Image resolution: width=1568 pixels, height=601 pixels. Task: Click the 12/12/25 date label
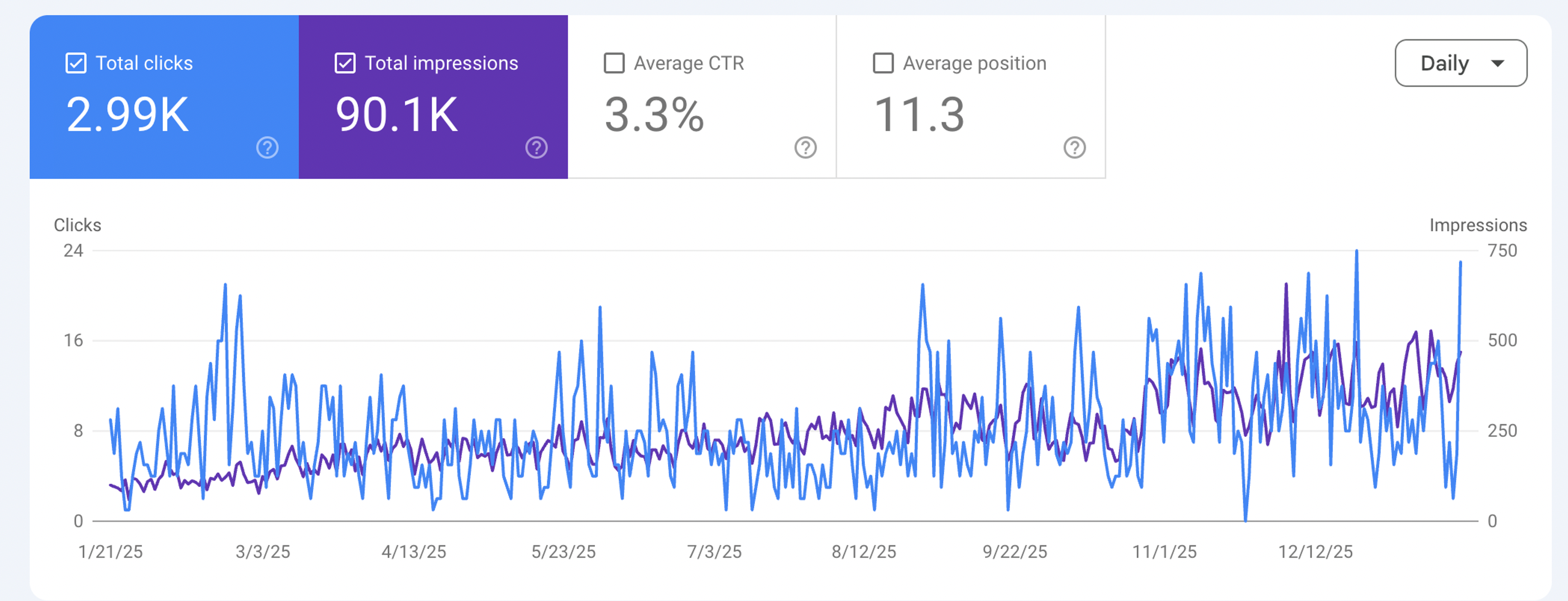click(1315, 552)
